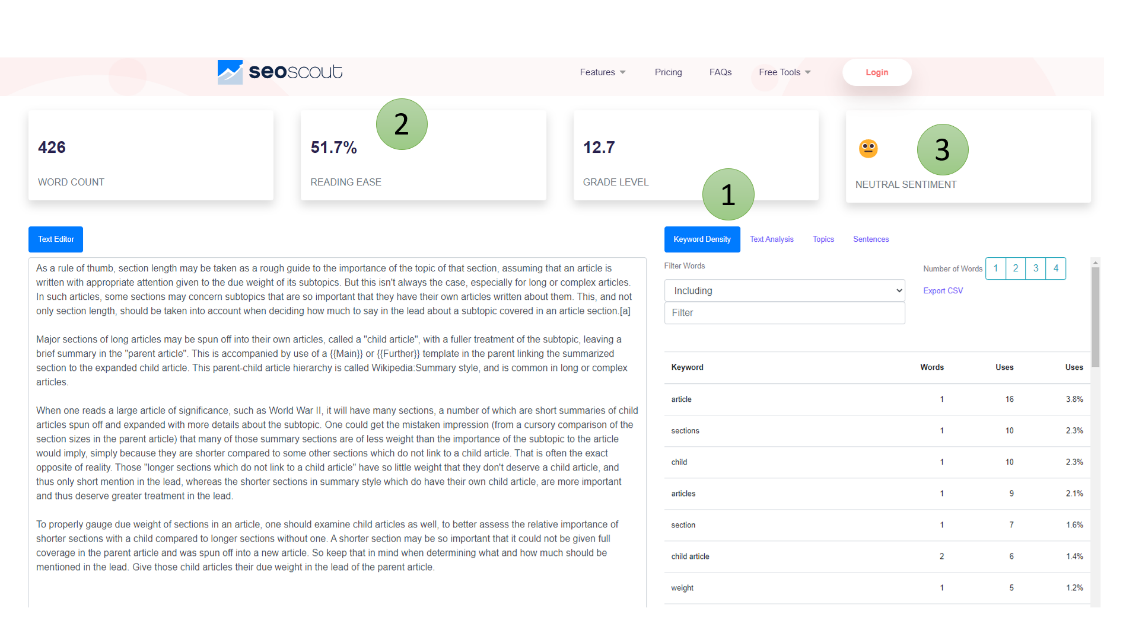Viewport: 1139px width, 640px height.
Task: Switch to the Text Analysis tab
Action: click(x=771, y=239)
